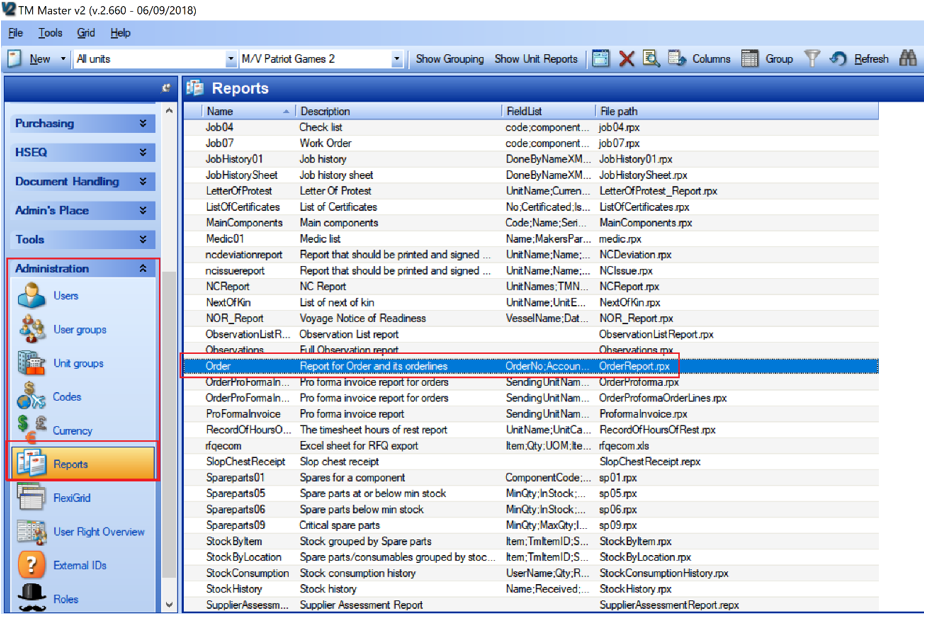The height and width of the screenshot is (617, 934).
Task: Open the Currency settings icon
Action: (x=32, y=430)
